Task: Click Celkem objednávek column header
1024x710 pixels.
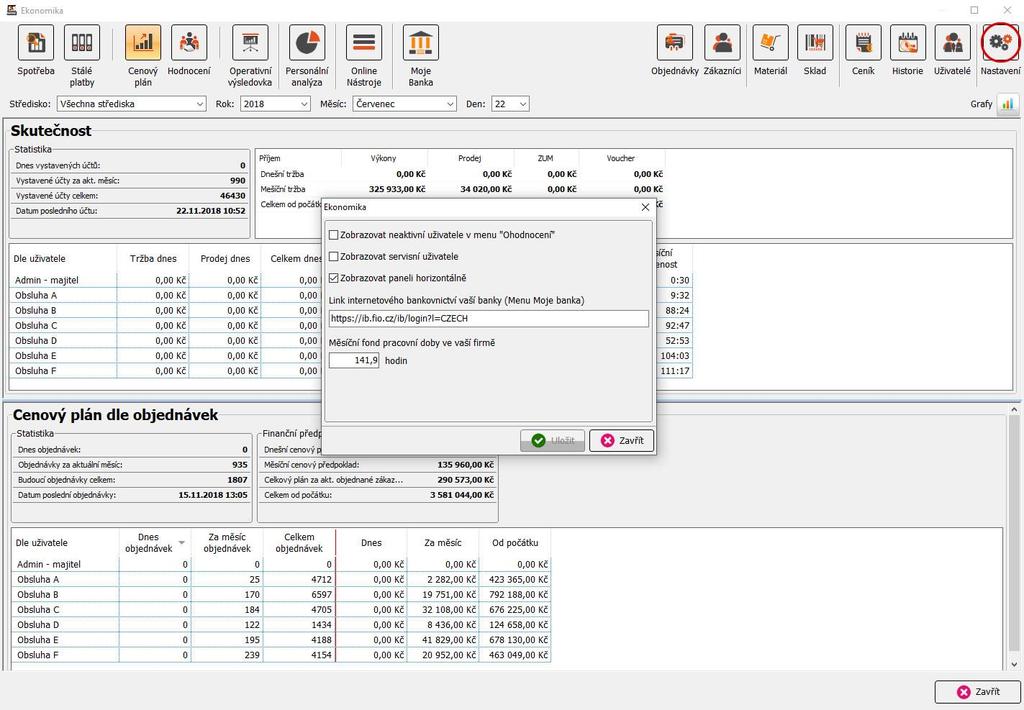Action: 299,543
